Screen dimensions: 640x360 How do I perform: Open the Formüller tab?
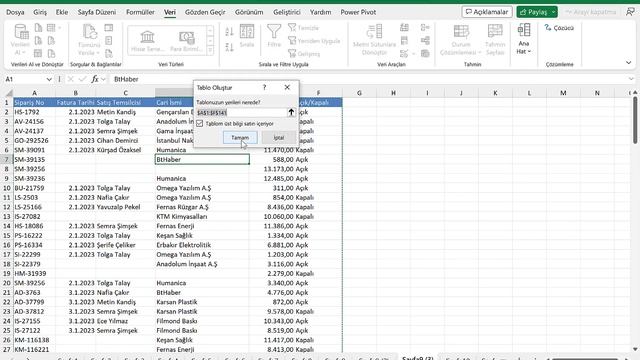pyautogui.click(x=140, y=12)
